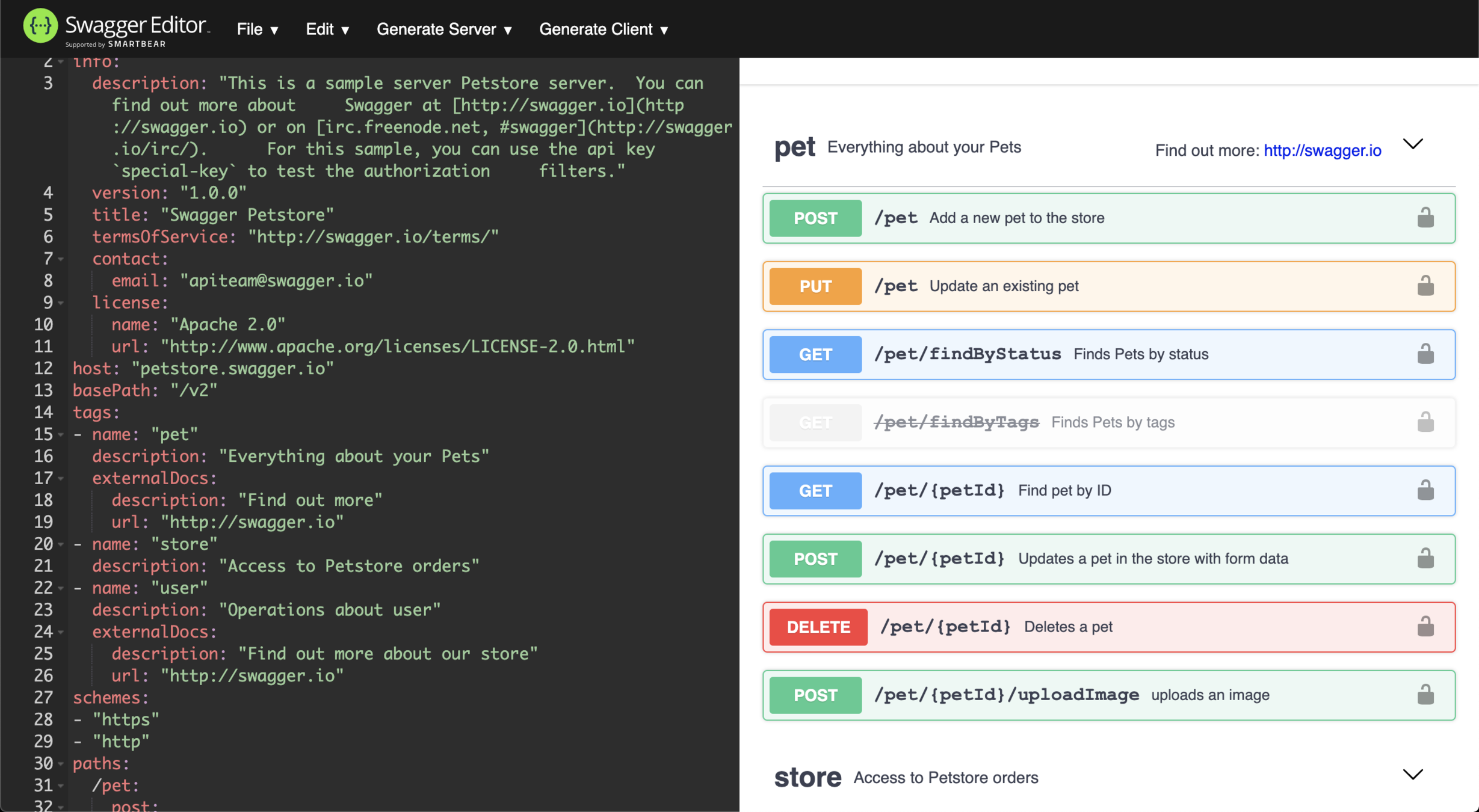
Task: Fold the paths block at line 30
Action: coord(61,764)
